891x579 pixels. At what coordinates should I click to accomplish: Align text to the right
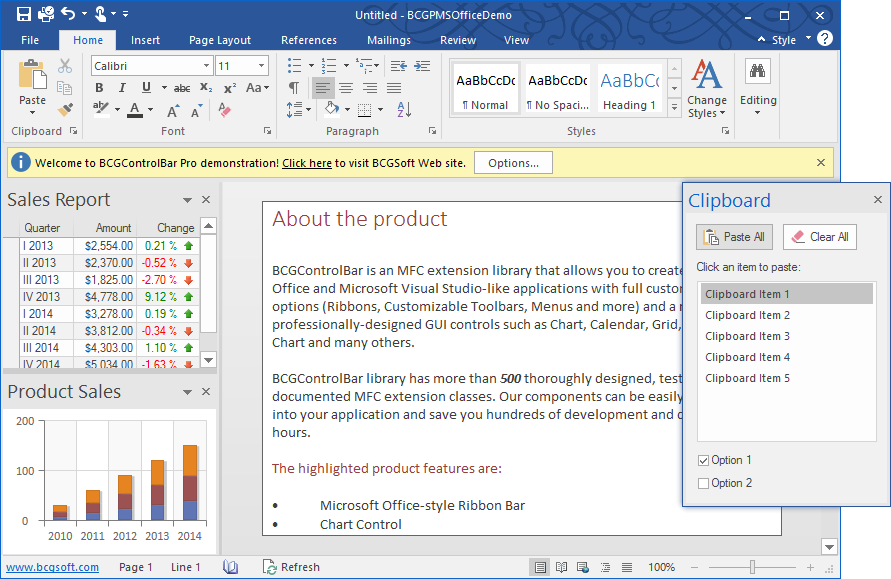click(370, 88)
